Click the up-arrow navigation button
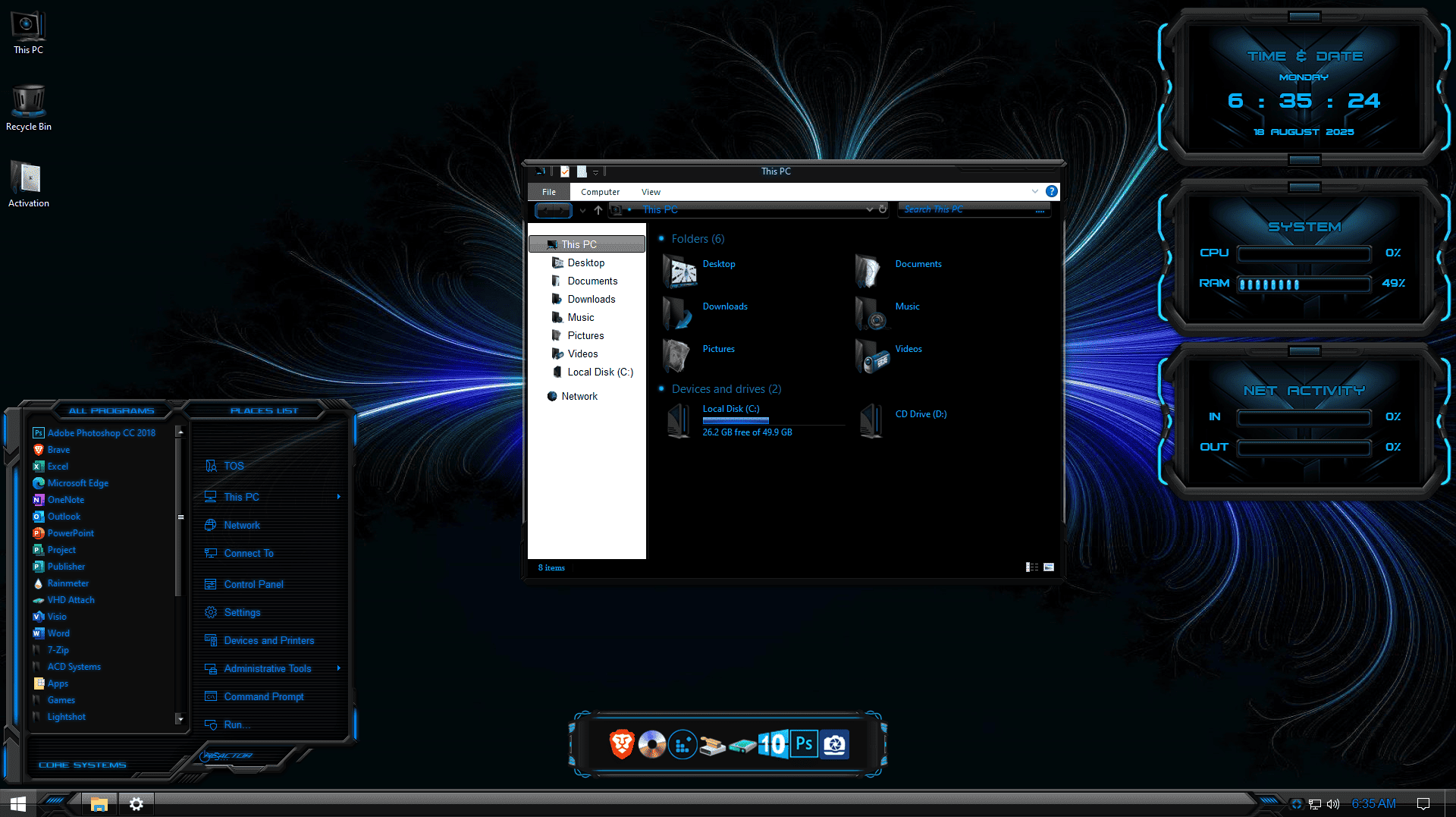Screen dimensions: 1456x817 (x=598, y=210)
